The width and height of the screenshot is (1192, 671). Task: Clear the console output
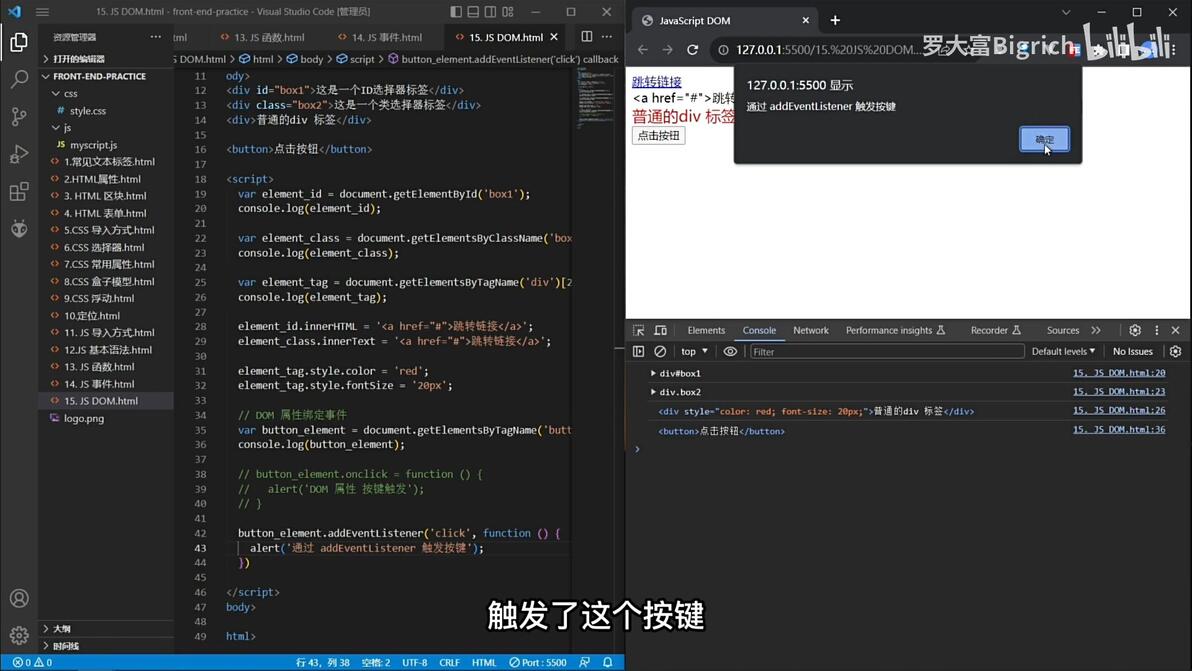coord(660,352)
